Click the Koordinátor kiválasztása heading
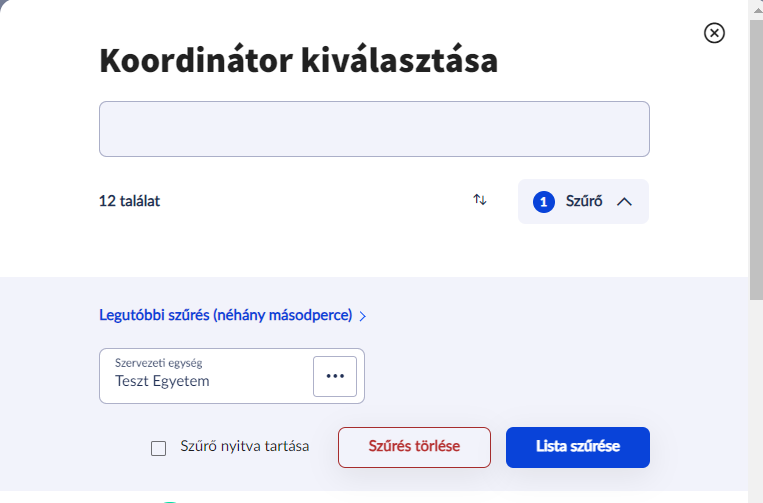This screenshot has height=503, width=763. [x=298, y=62]
